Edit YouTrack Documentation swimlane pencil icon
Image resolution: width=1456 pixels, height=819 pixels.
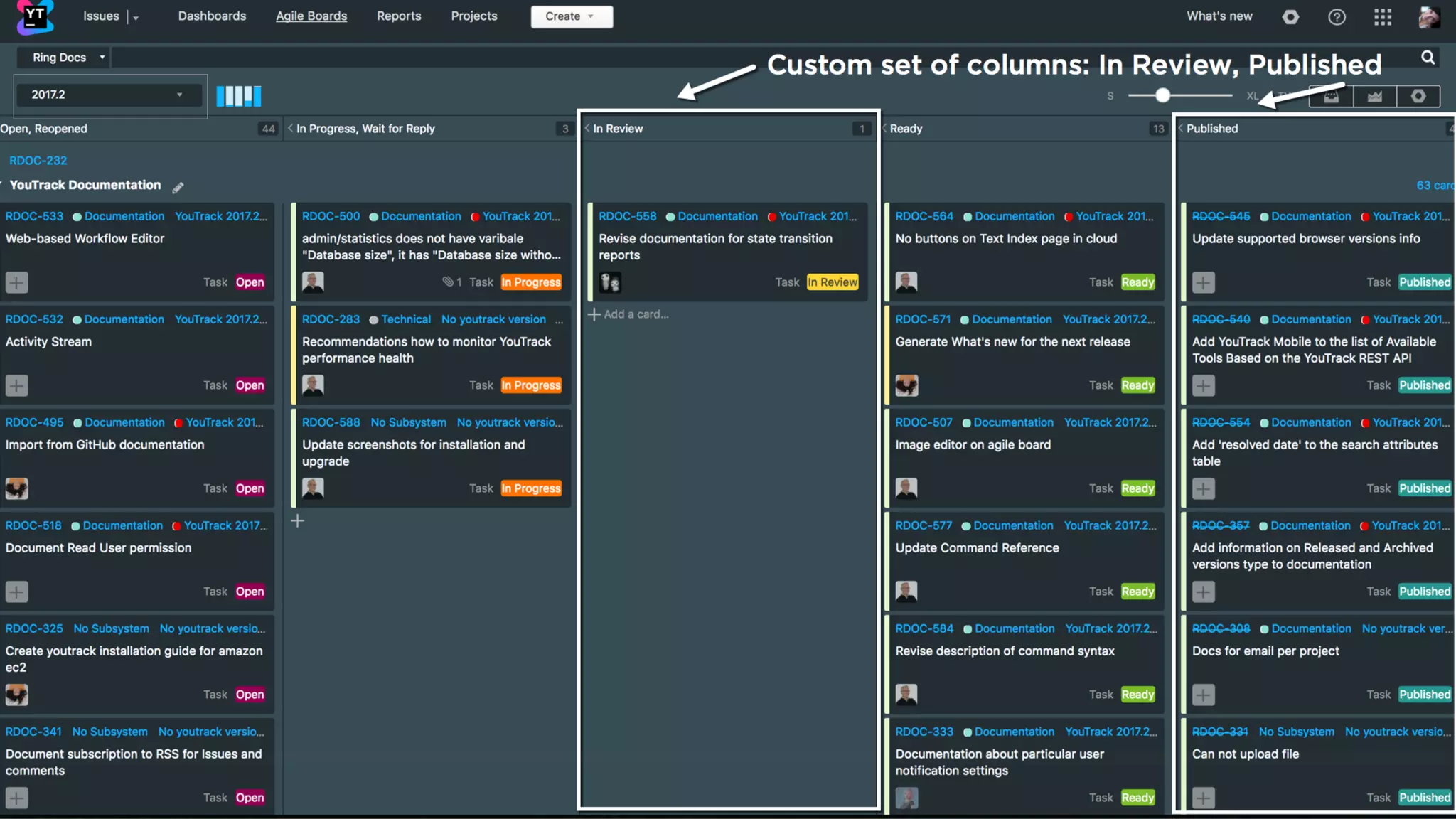178,187
